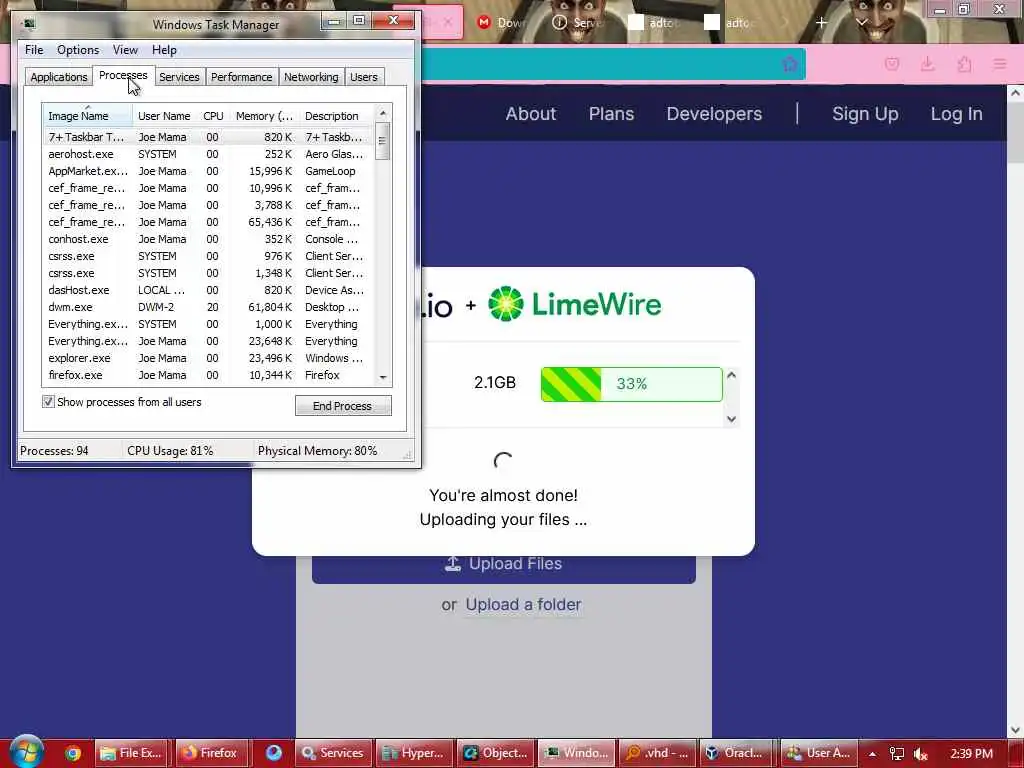The height and width of the screenshot is (768, 1024).
Task: Select the aerohost.exe process row
Action: pos(209,154)
